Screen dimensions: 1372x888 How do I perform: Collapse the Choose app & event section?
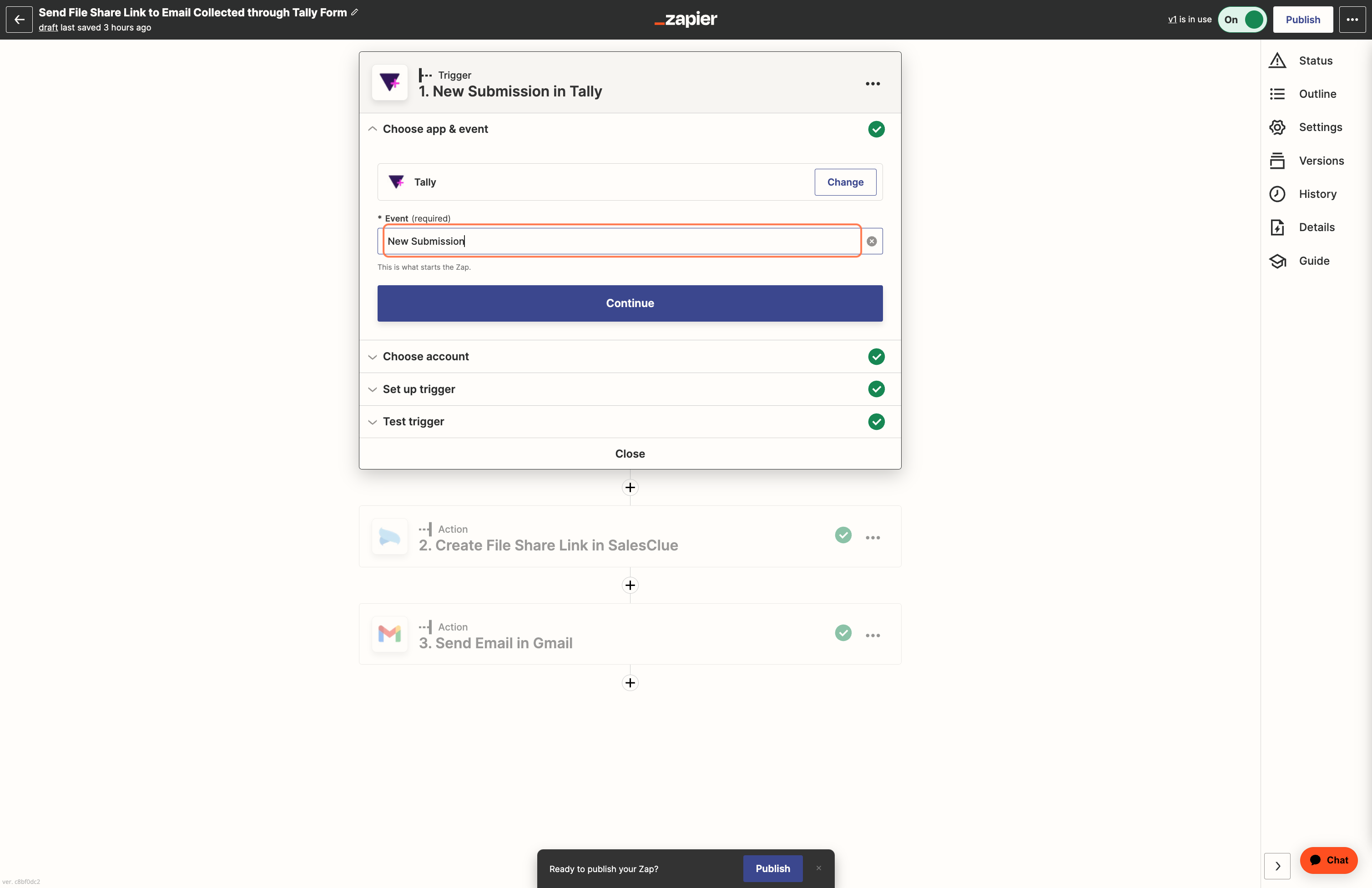coord(630,129)
